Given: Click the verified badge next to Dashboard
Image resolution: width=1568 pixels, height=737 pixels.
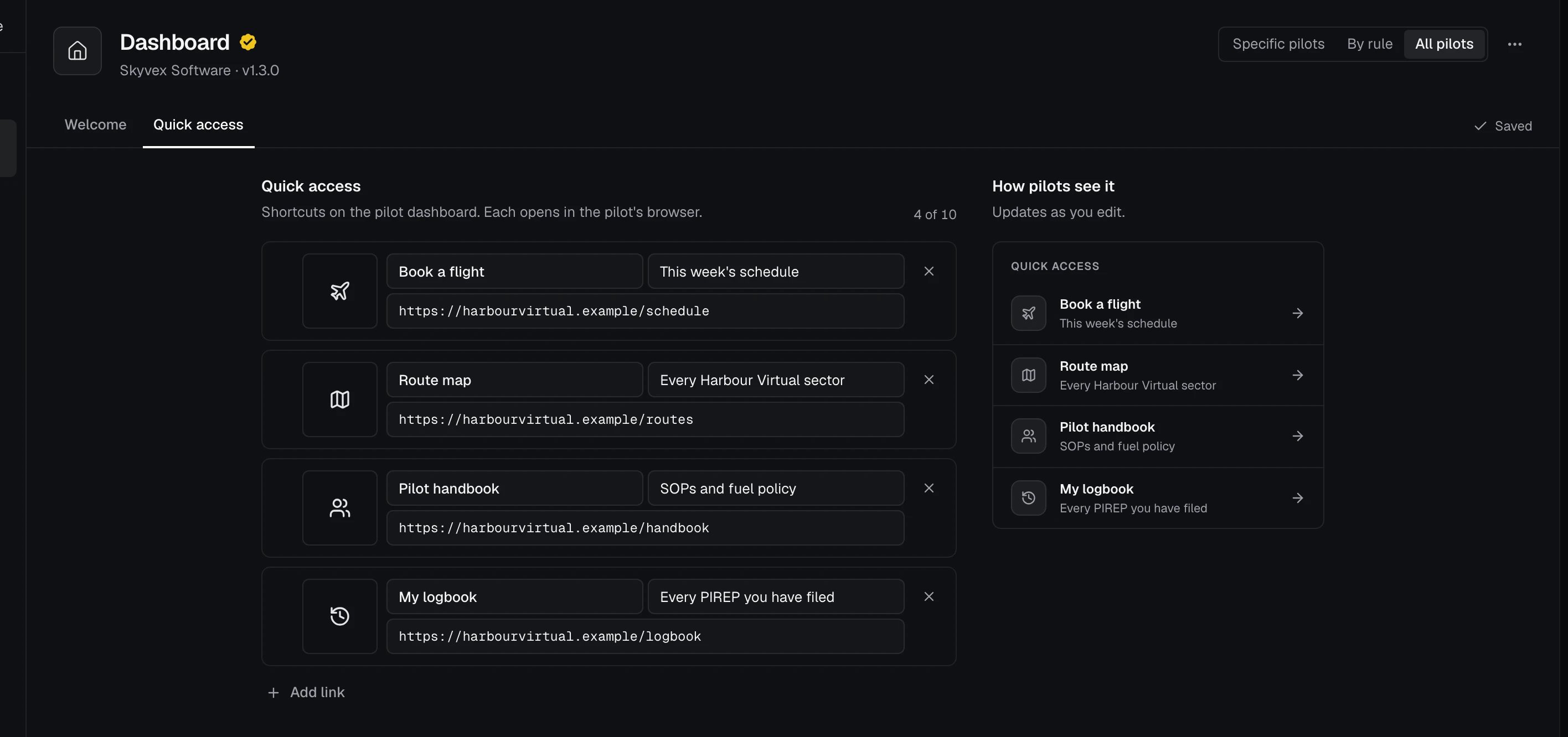Looking at the screenshot, I should pos(247,42).
